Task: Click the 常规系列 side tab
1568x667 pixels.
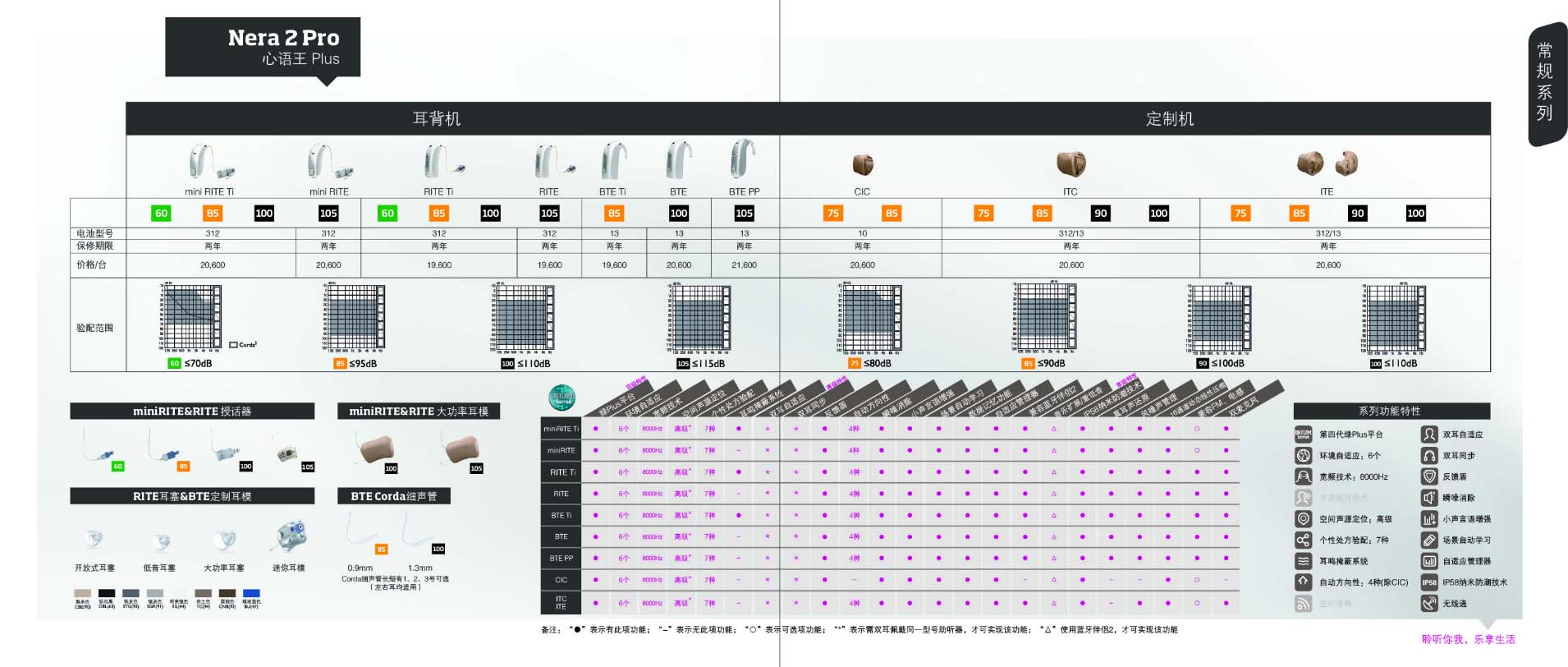Action: 1547,83
